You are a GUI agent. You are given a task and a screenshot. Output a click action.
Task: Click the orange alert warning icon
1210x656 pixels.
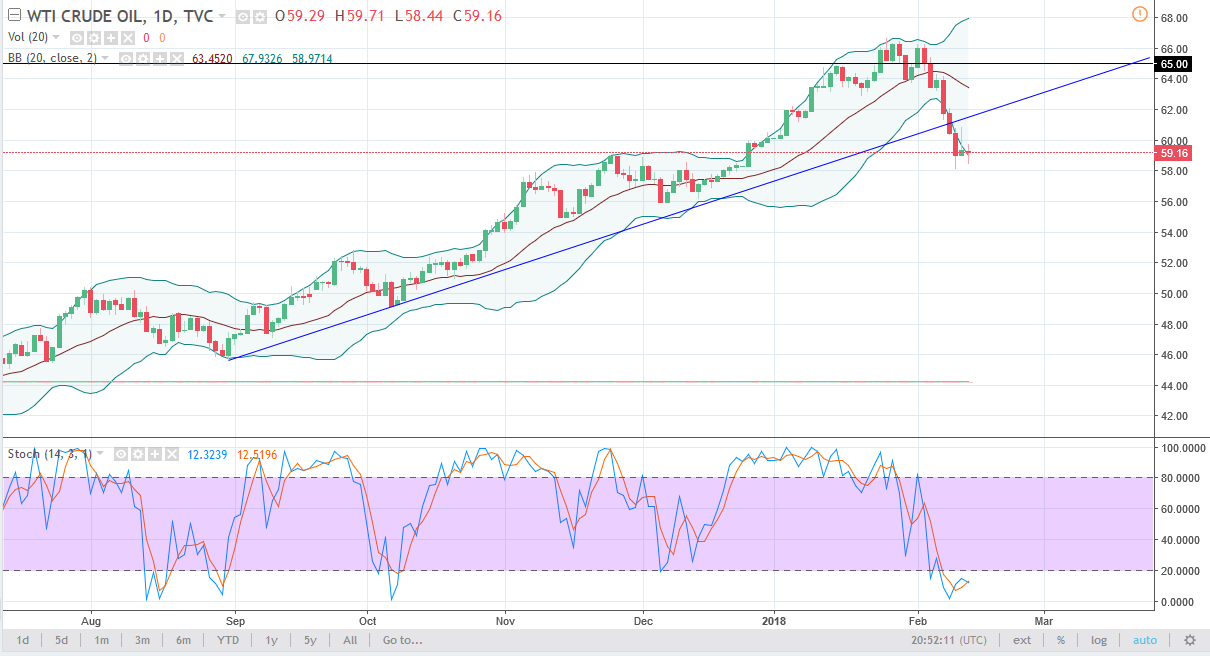point(1140,14)
